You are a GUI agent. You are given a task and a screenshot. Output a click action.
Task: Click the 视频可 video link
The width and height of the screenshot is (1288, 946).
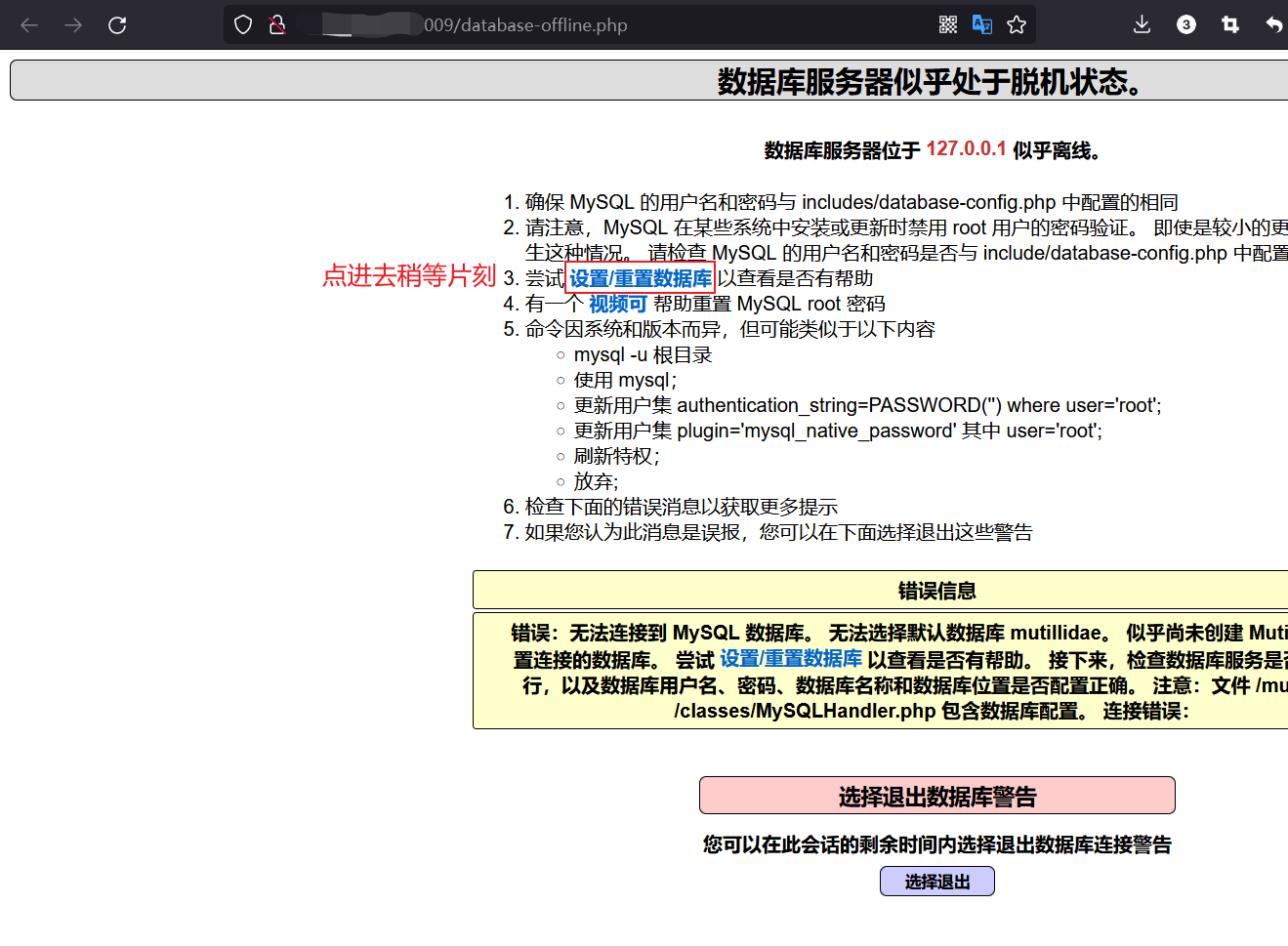tap(618, 304)
